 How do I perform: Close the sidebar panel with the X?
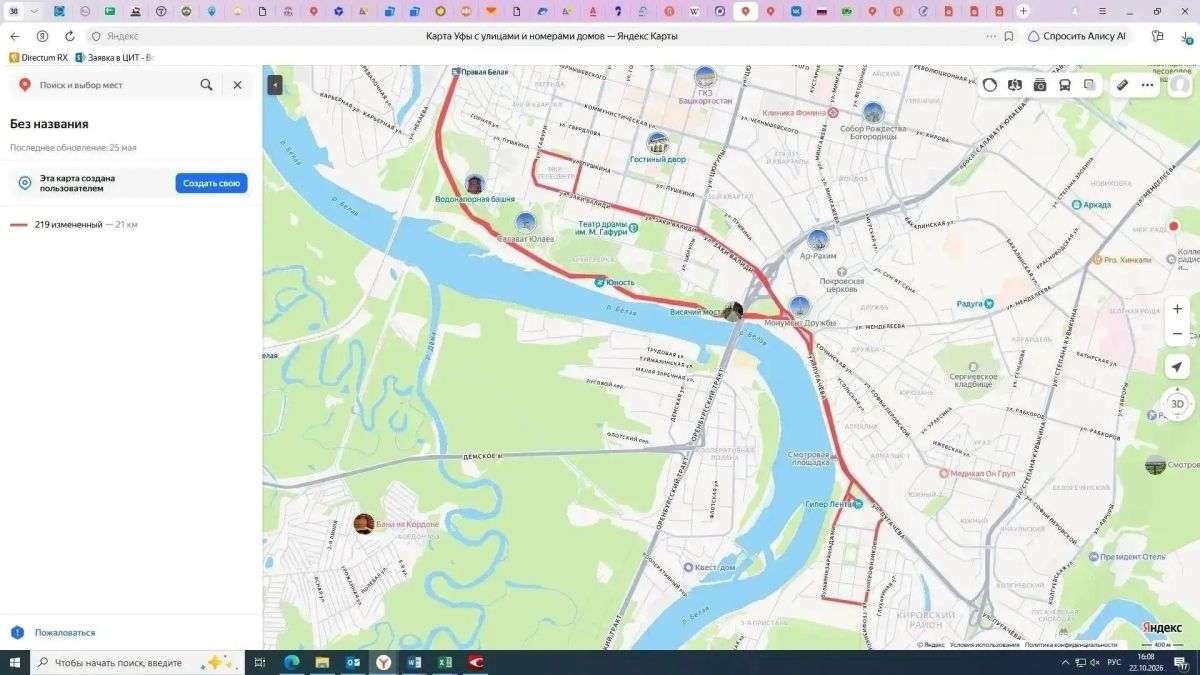[237, 85]
